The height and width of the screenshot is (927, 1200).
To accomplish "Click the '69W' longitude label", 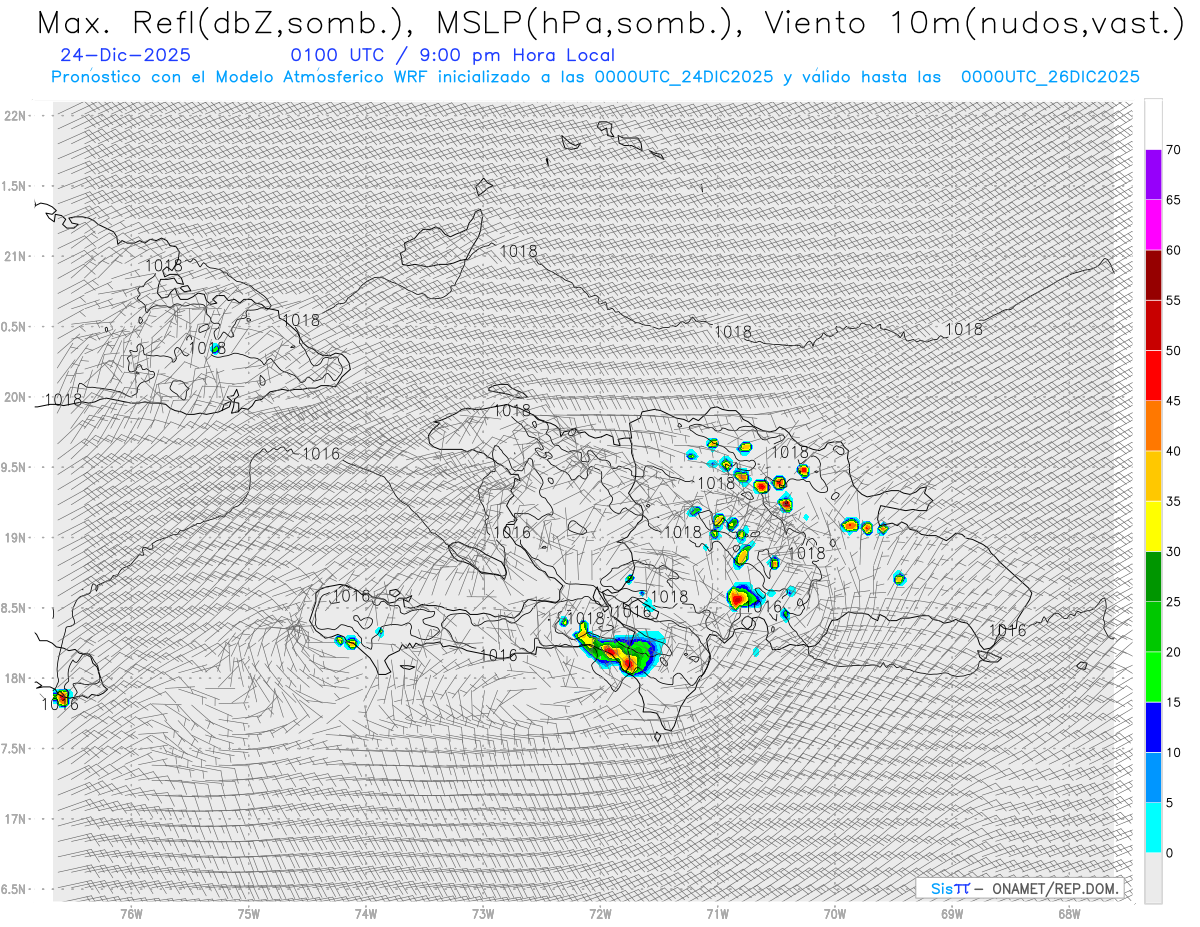I will [x=952, y=914].
